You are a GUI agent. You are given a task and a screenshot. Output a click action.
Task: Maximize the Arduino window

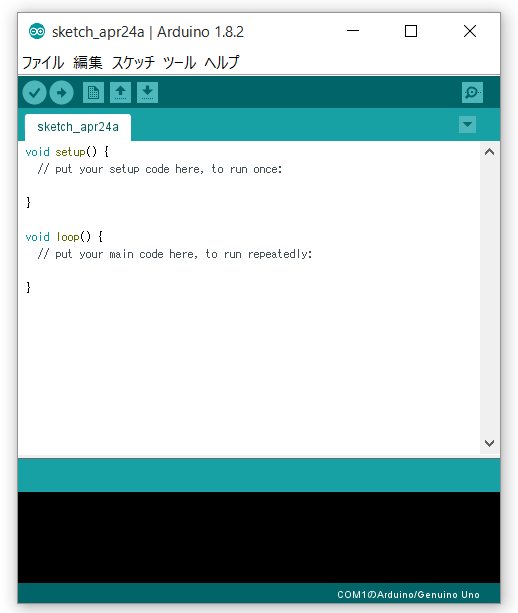[411, 31]
